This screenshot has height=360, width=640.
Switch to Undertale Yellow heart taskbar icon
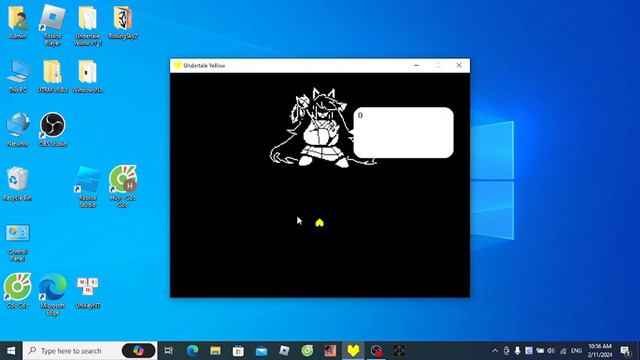tap(353, 351)
